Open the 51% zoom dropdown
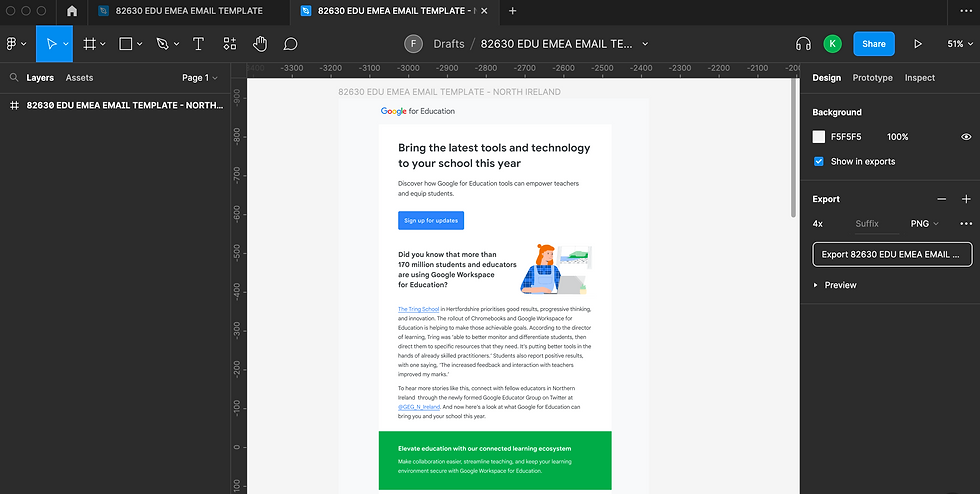 (959, 44)
